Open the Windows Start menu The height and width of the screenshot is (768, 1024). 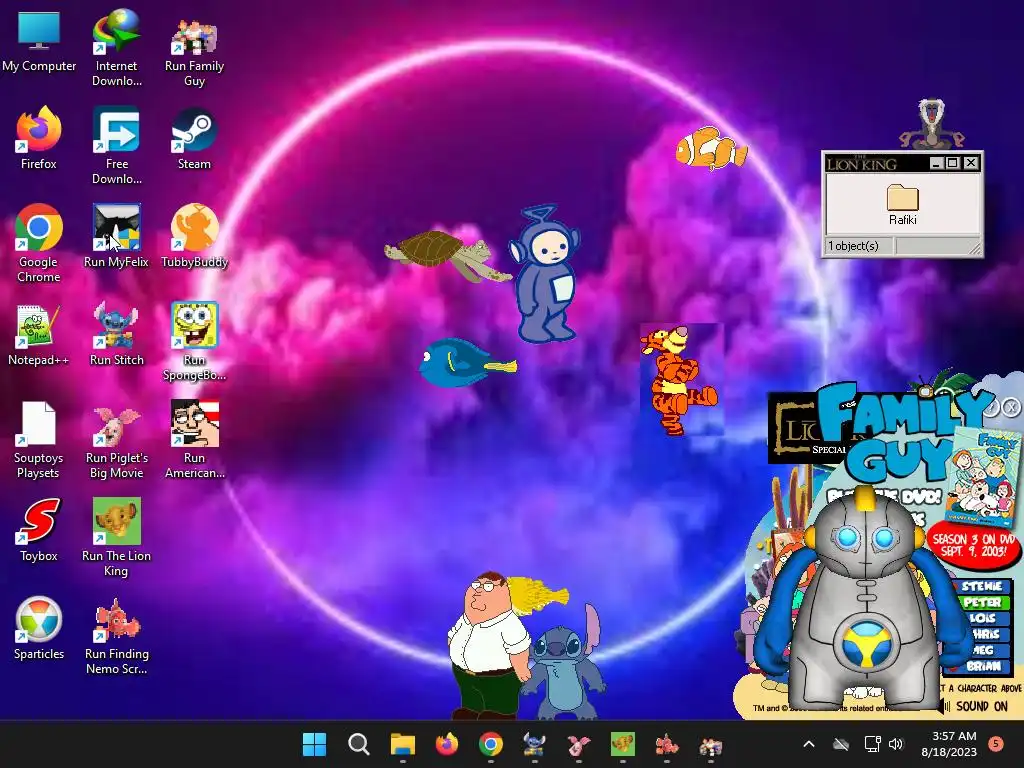click(x=314, y=744)
